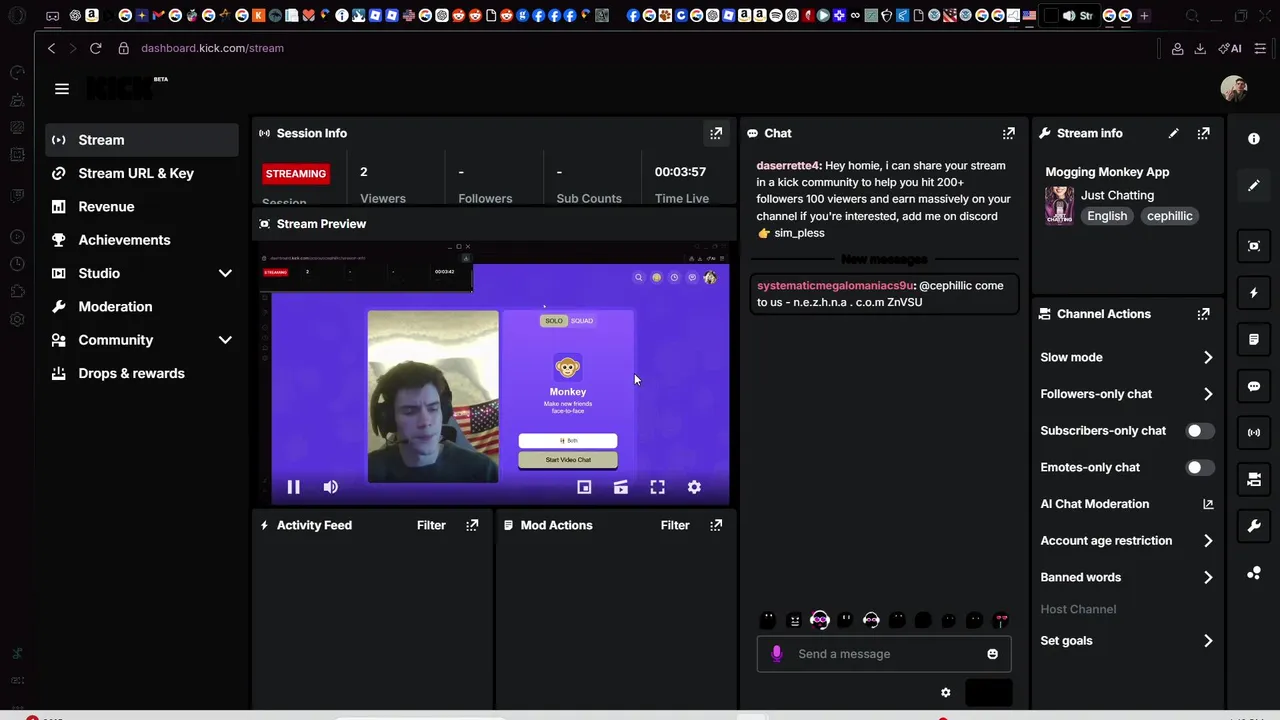The image size is (1280, 720).
Task: Mute the stream preview volume
Action: tap(331, 487)
